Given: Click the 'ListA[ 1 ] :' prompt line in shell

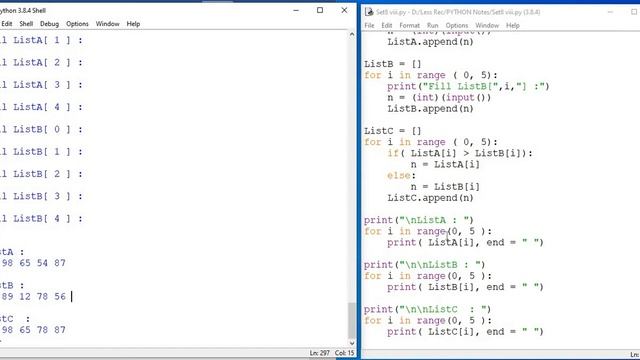Looking at the screenshot, I should click(x=41, y=40).
